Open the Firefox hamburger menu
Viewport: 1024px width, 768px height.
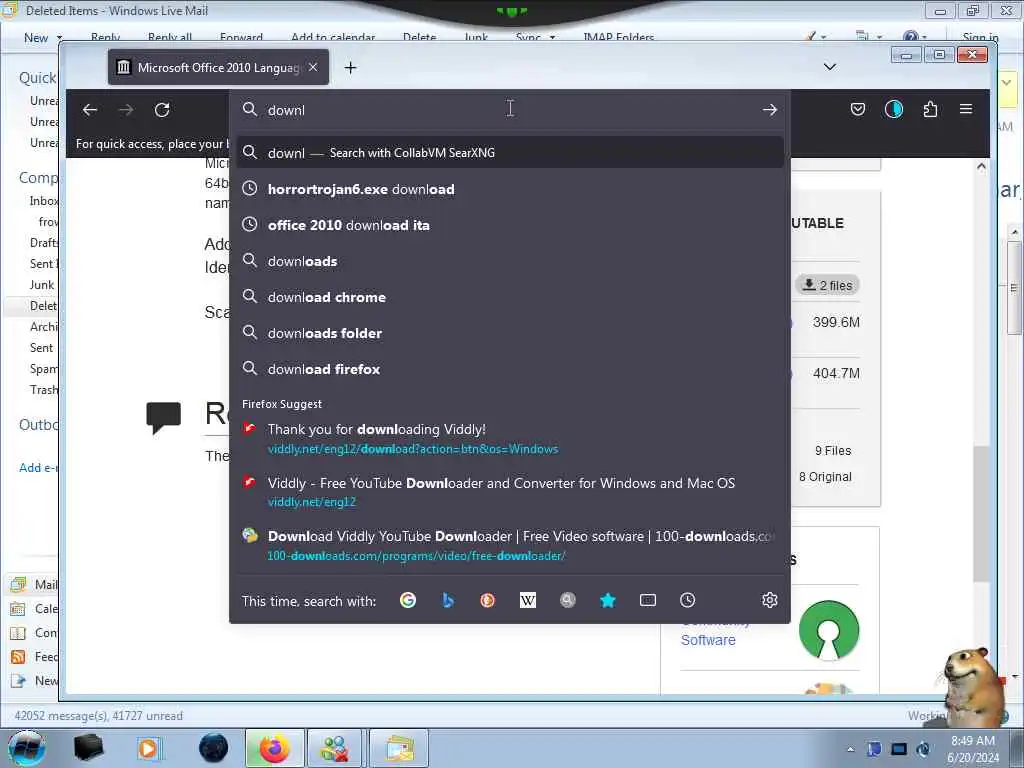pos(966,109)
